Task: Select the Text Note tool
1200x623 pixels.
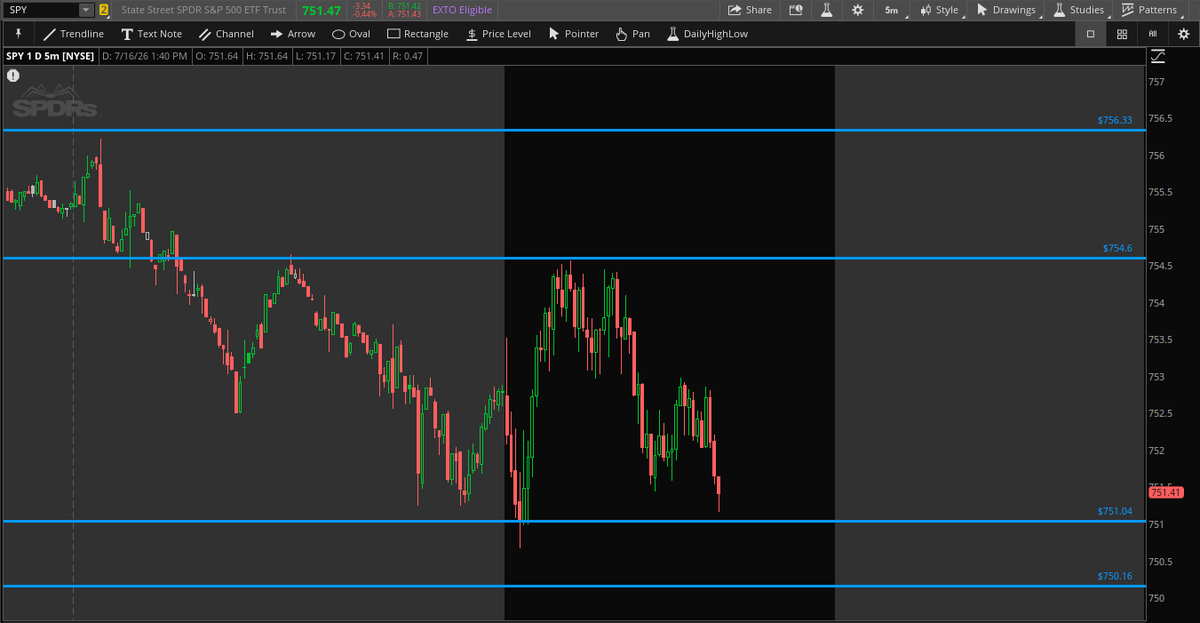Action: coord(152,33)
